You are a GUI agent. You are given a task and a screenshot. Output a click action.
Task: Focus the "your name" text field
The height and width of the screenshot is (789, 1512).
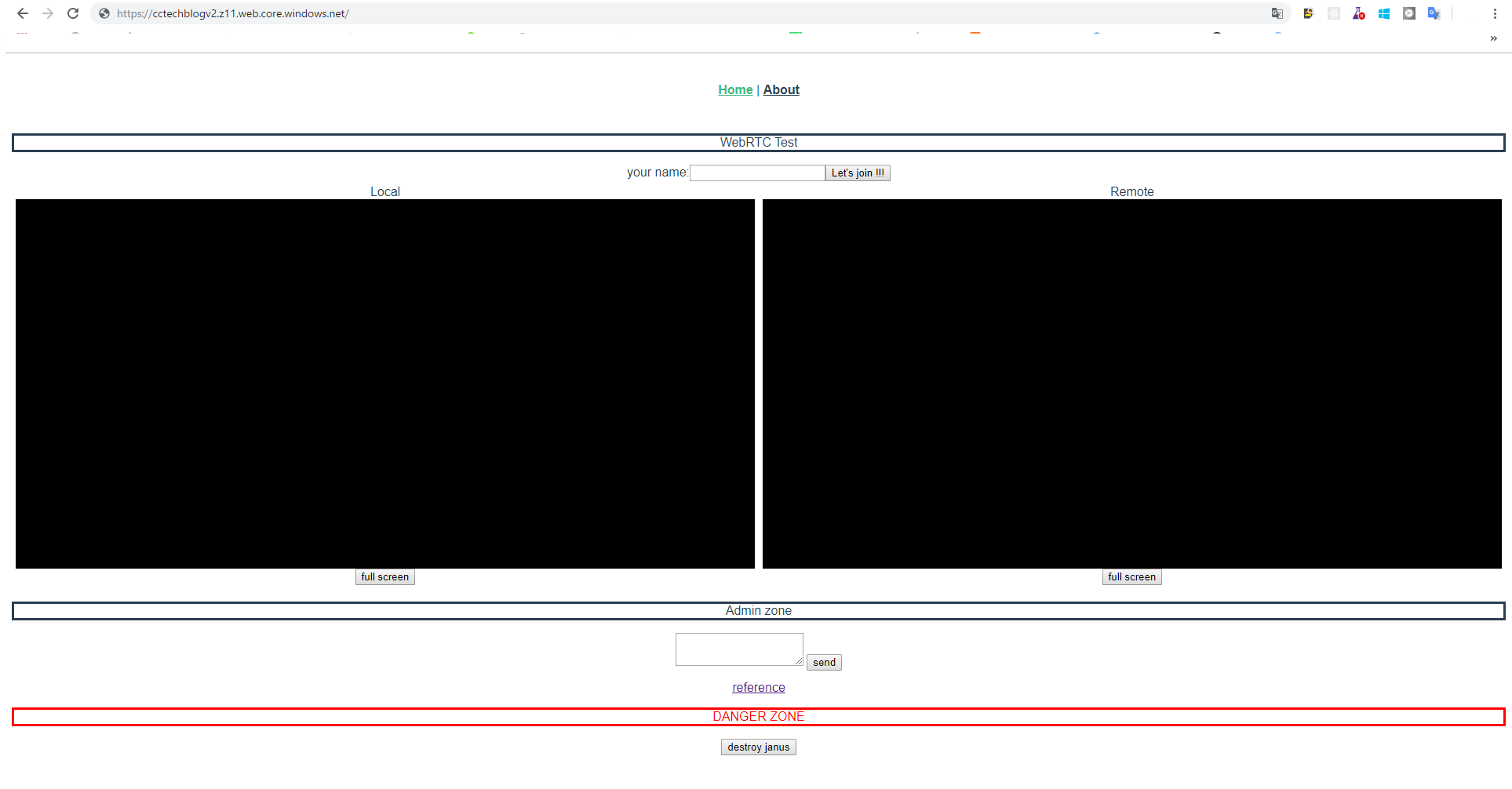pos(756,173)
